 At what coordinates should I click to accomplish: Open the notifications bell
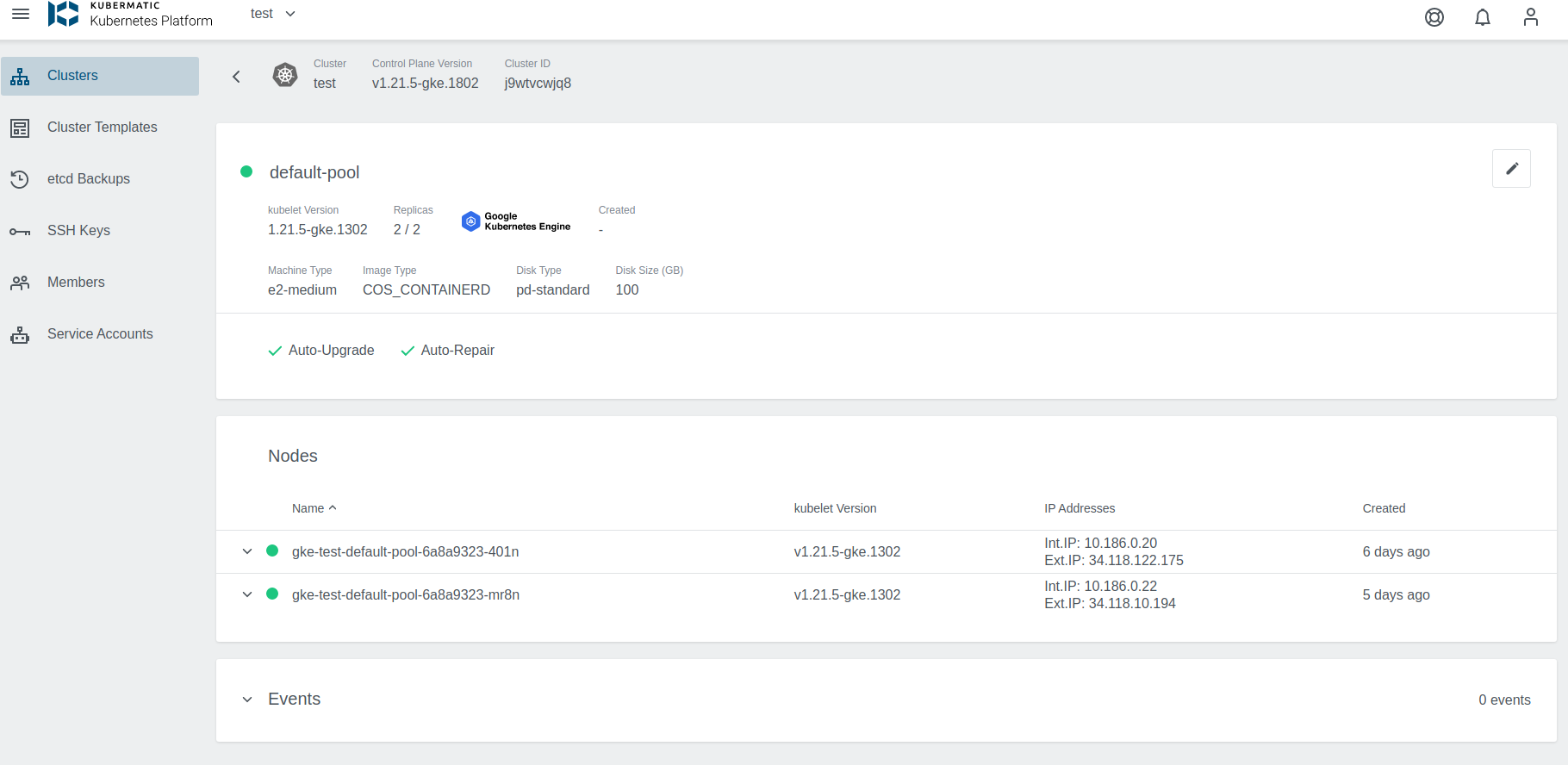[1483, 17]
